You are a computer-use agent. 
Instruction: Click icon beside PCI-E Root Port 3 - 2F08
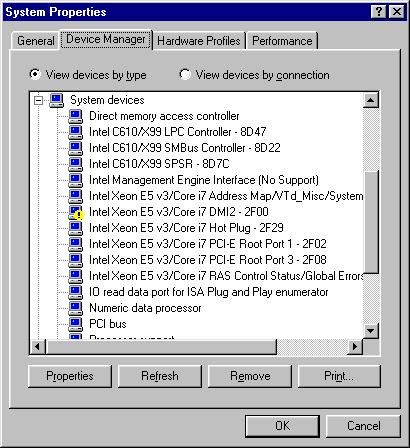click(x=75, y=260)
